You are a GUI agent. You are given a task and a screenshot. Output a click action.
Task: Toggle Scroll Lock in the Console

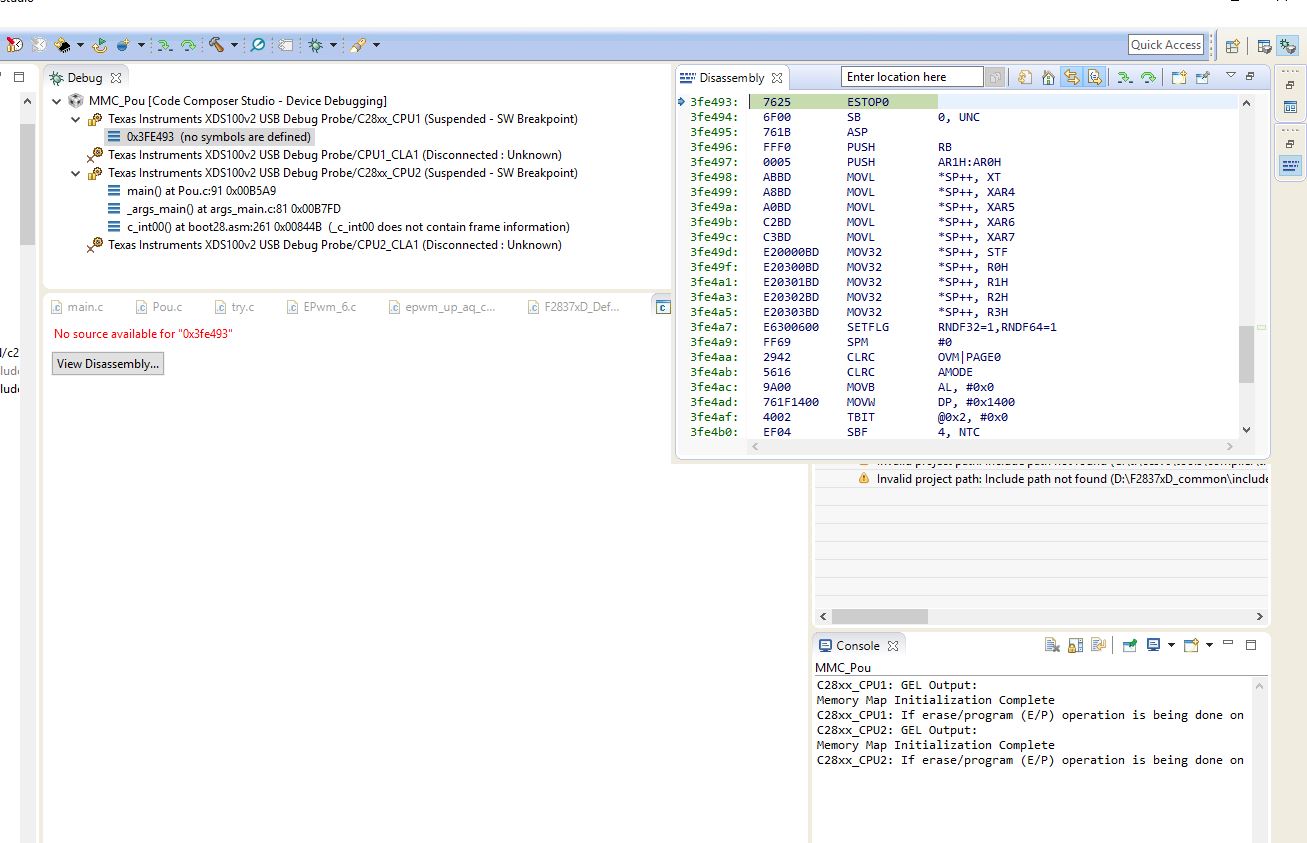1075,645
